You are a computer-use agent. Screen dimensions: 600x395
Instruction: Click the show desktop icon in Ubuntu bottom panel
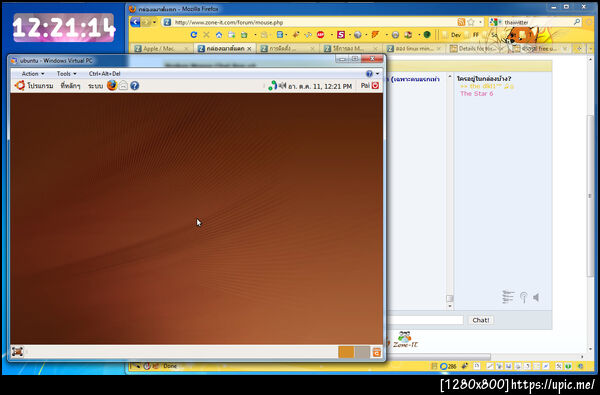coord(17,351)
